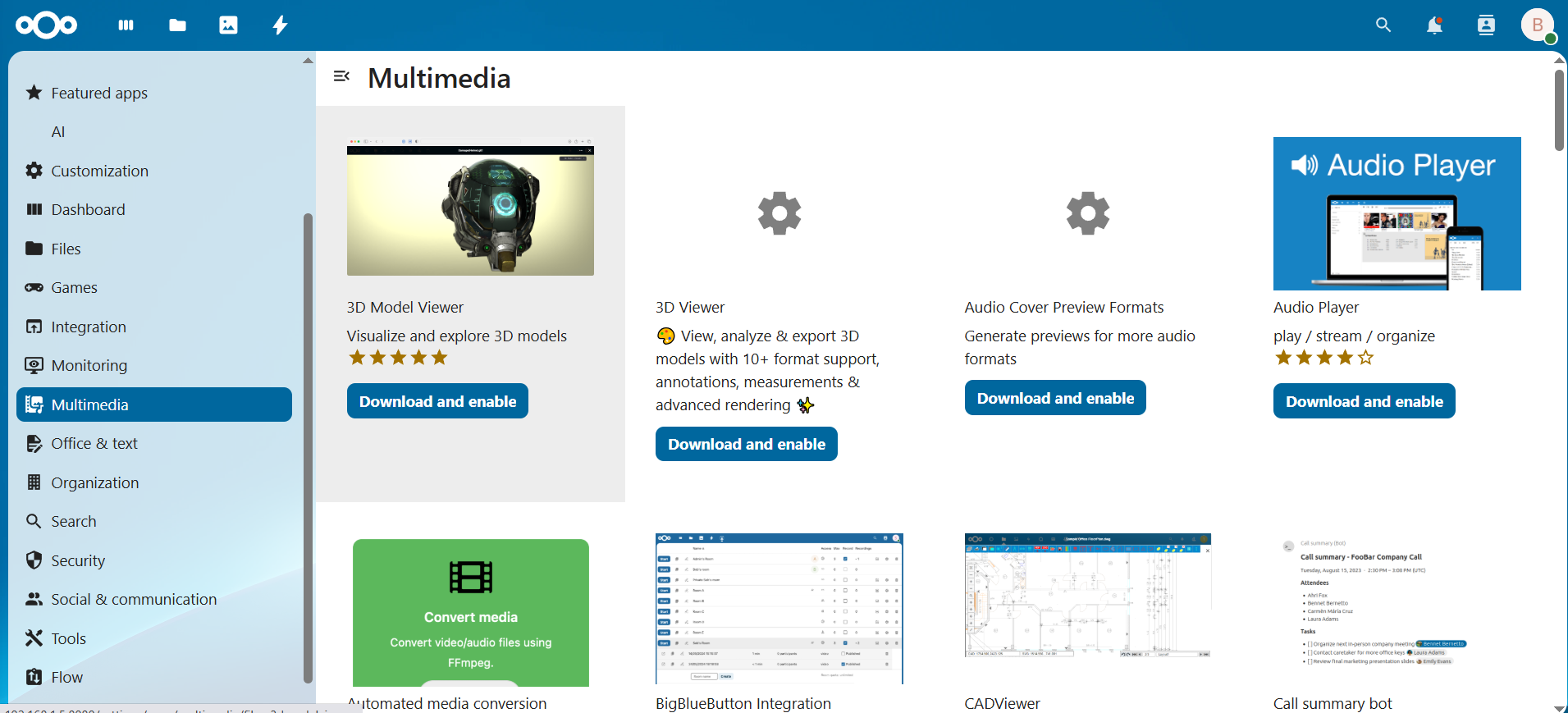Viewport: 1568px width, 713px height.
Task: Download and enable Audio Player
Action: coord(1364,401)
